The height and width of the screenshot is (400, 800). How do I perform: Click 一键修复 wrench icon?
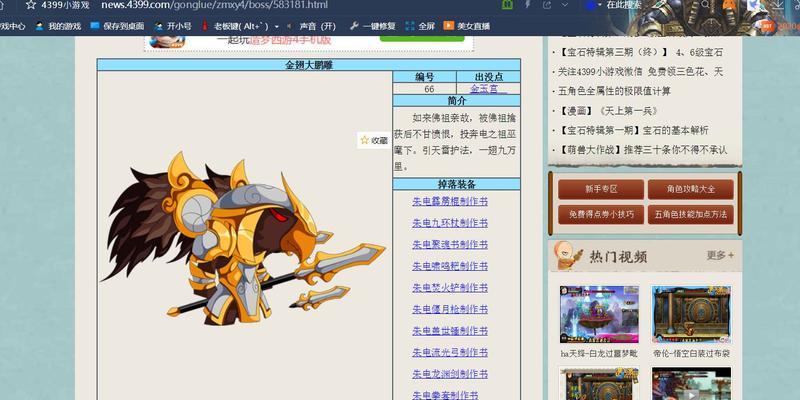click(x=355, y=26)
